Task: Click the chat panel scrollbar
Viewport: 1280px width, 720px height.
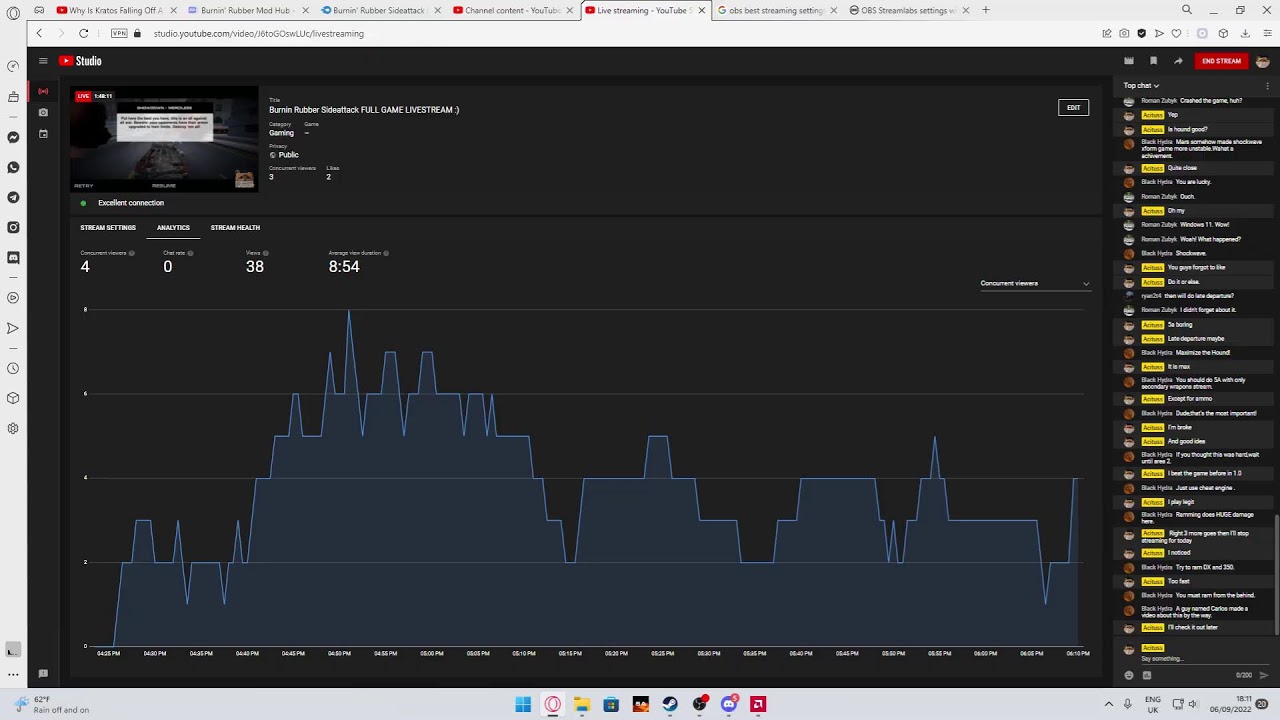Action: 1276,575
